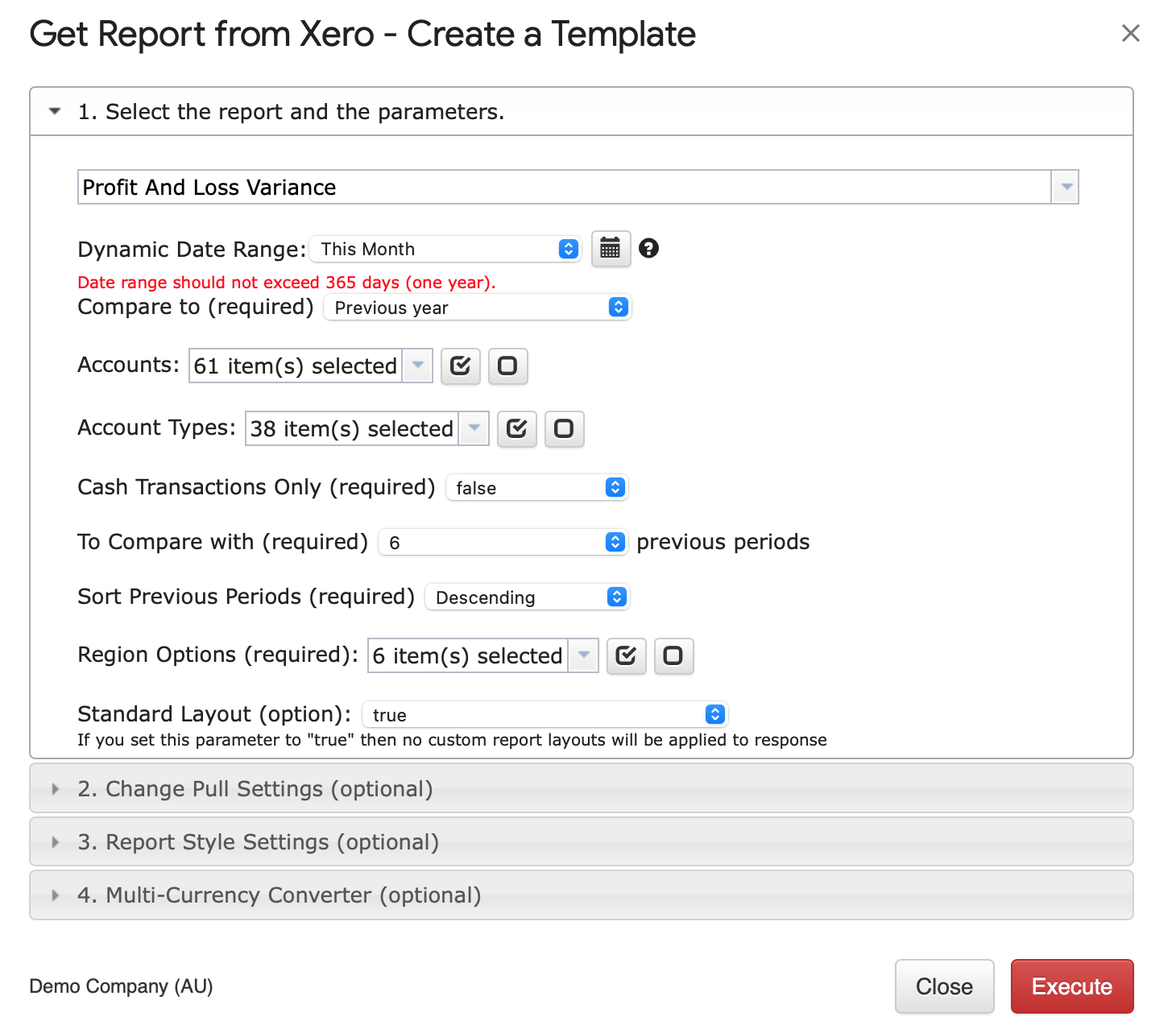Change Standard Layout true dropdown
This screenshot has height=1029, width=1176.
tap(545, 715)
